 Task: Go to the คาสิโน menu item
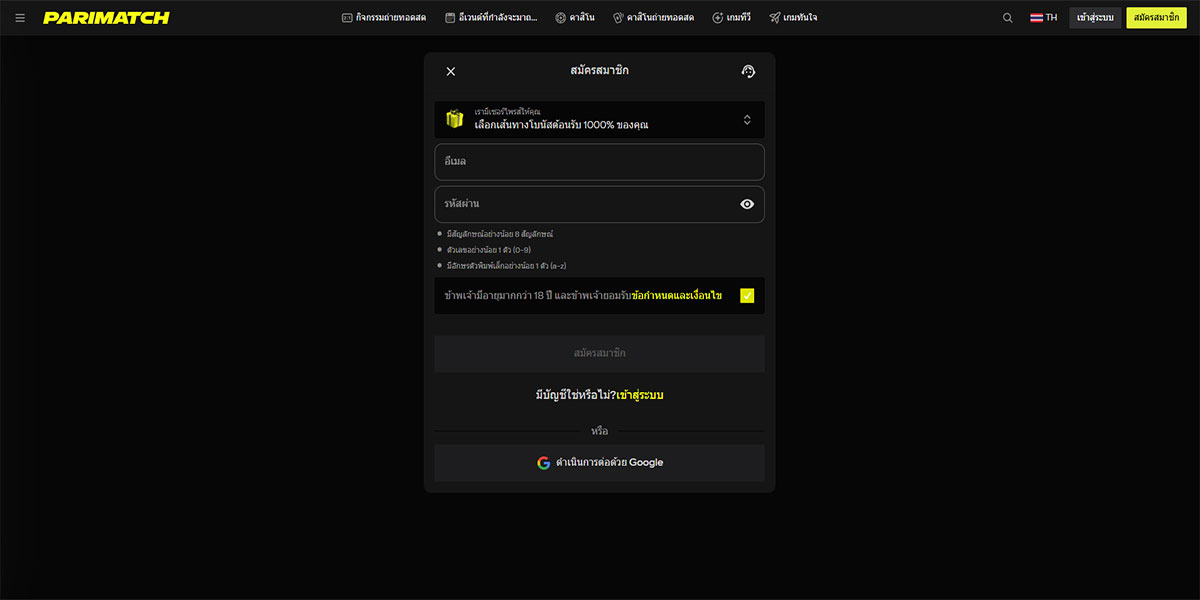pos(576,18)
